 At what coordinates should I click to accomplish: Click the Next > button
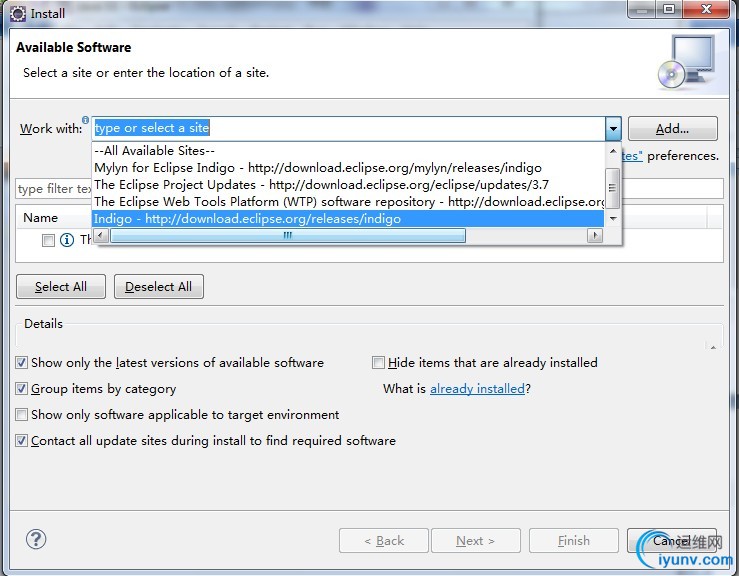click(476, 541)
